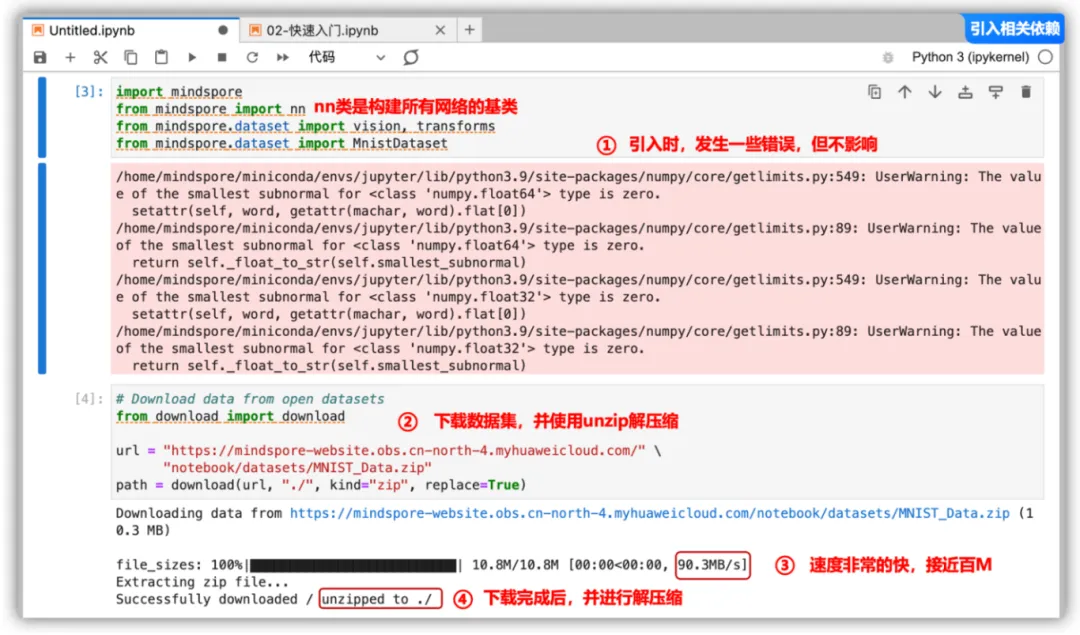Insert a new cell with the plus icon
The width and height of the screenshot is (1080, 635).
pyautogui.click(x=70, y=57)
